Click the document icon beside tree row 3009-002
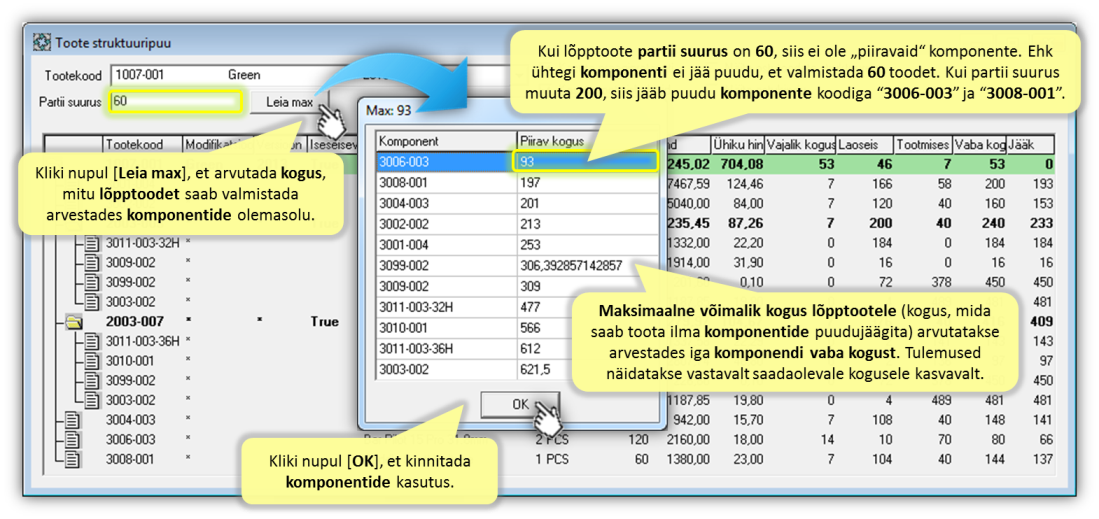This screenshot has width=1099, height=519. point(93,263)
